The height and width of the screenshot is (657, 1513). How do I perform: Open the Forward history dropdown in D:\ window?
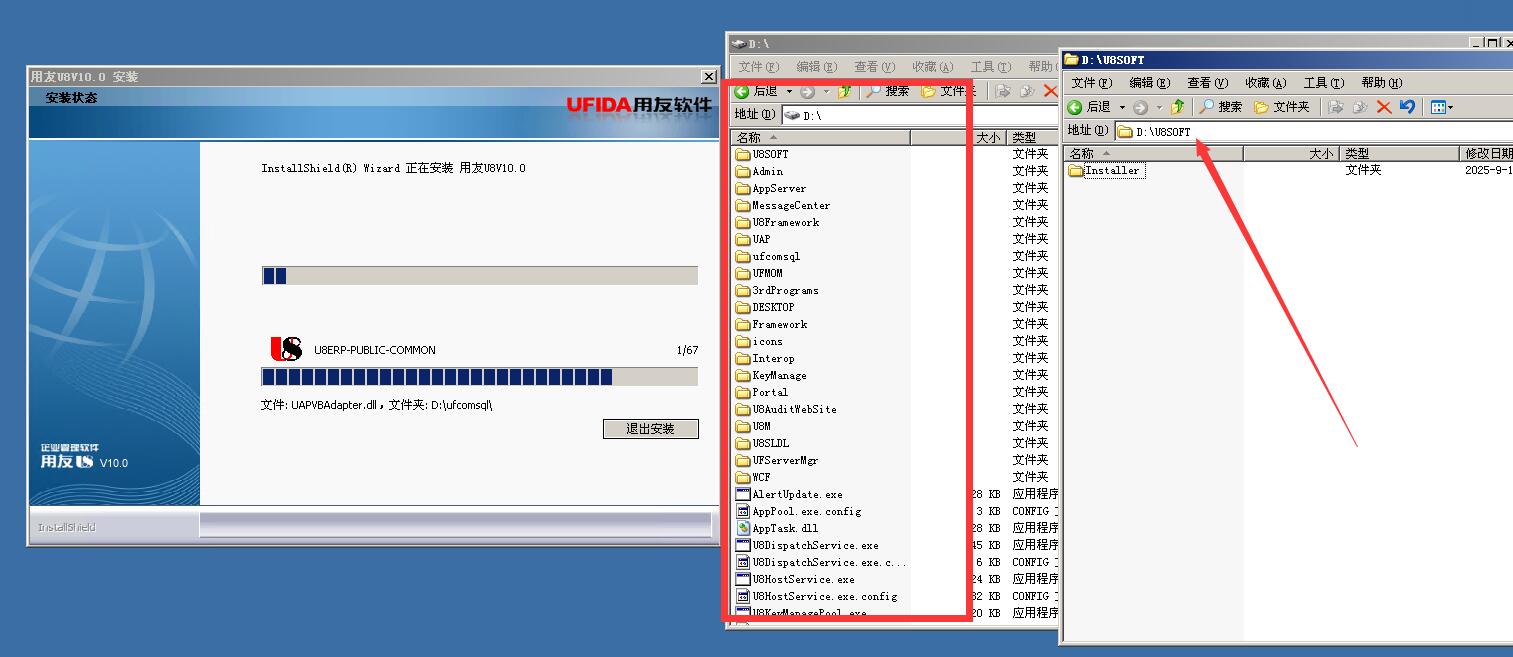tap(826, 91)
